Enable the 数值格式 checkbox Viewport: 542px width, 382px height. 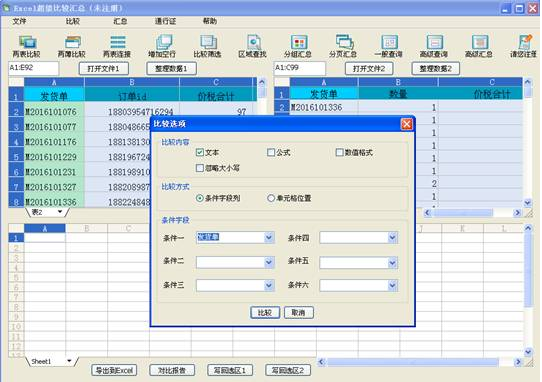tap(339, 152)
